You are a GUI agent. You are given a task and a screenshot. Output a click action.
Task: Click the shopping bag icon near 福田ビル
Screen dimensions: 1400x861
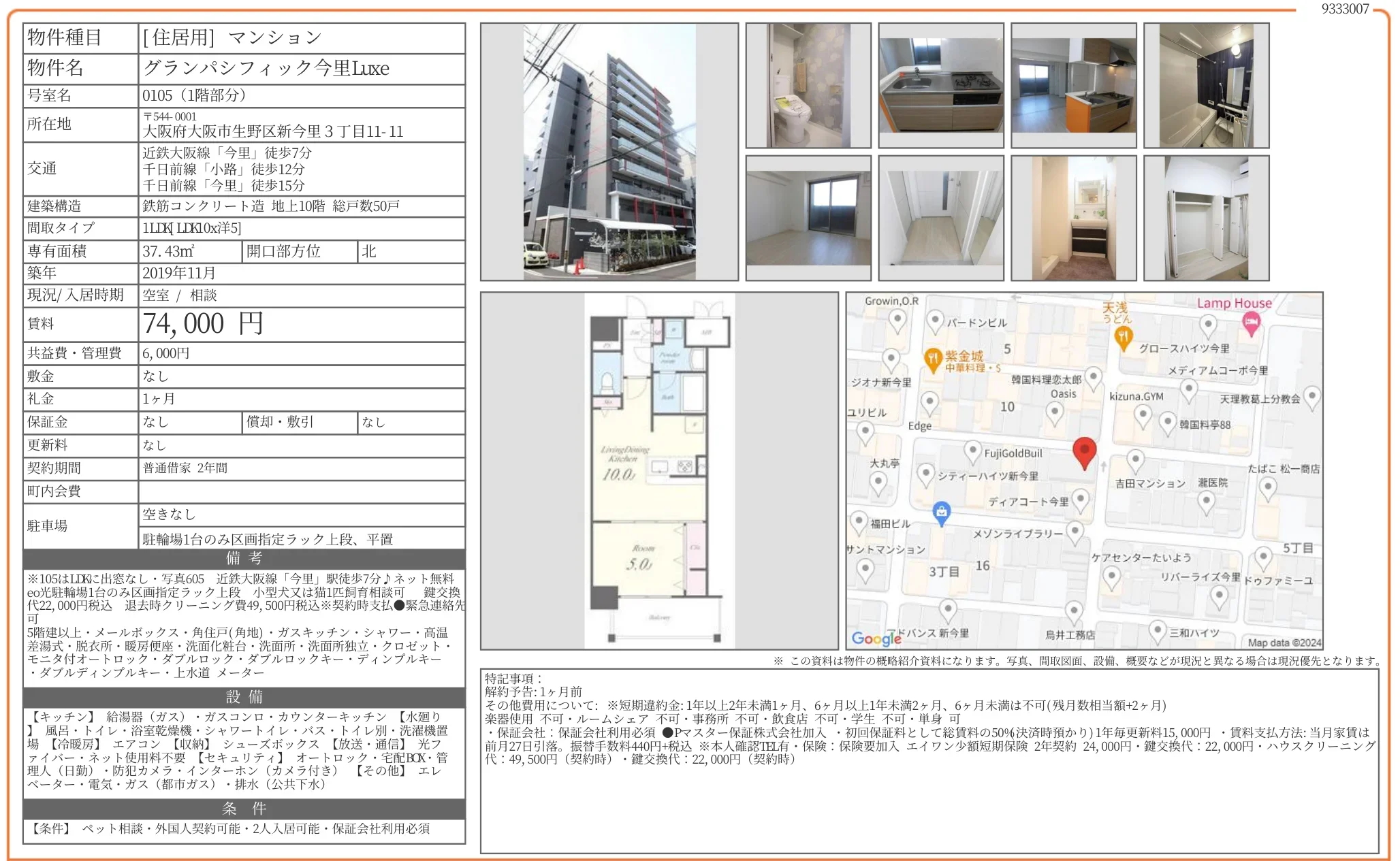click(941, 513)
